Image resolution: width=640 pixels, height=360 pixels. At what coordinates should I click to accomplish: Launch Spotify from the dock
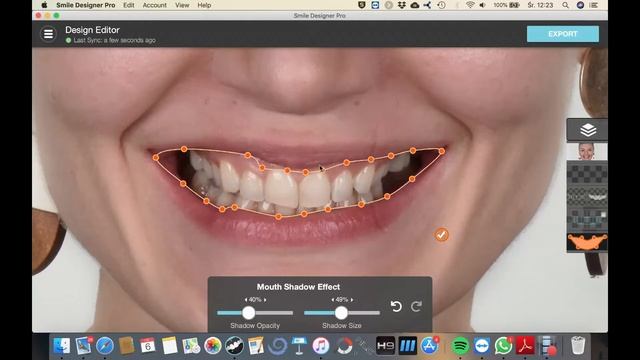pos(460,346)
